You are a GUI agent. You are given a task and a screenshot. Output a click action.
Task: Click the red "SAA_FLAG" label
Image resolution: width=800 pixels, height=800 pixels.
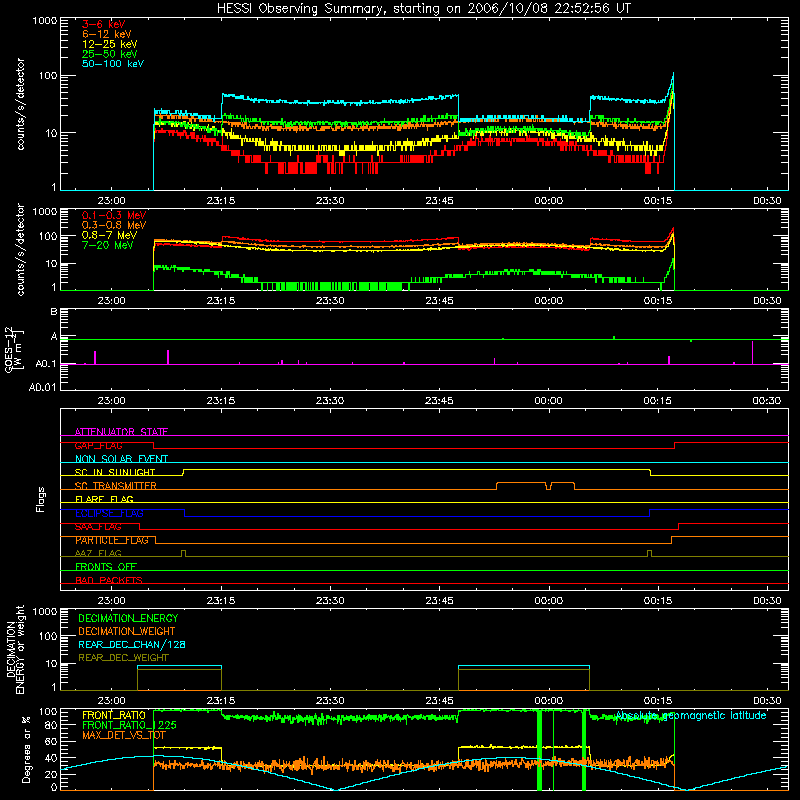[98, 527]
